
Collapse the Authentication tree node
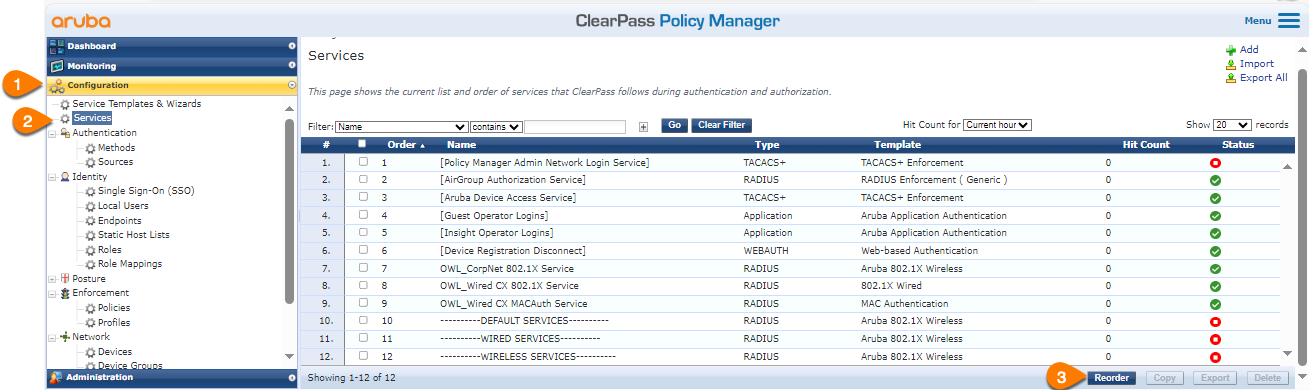pyautogui.click(x=52, y=133)
